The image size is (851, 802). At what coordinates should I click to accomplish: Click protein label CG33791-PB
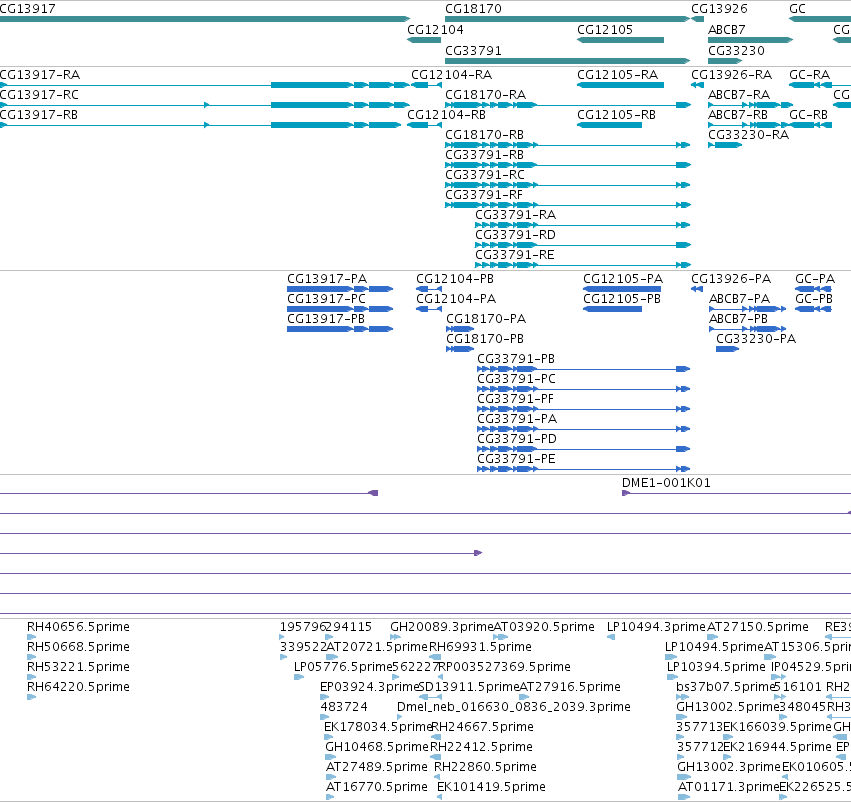[516, 359]
